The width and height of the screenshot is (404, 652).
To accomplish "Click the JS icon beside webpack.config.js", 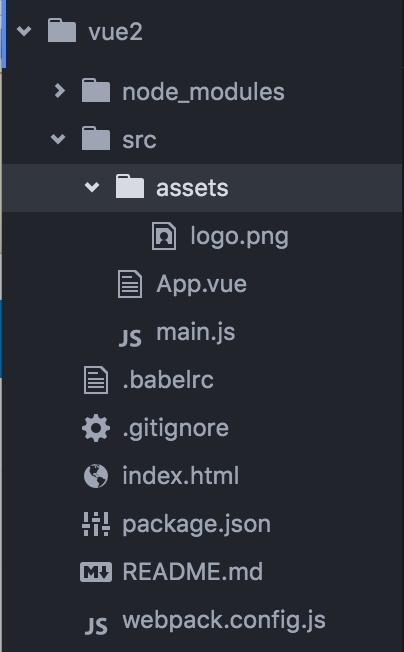I will [96, 625].
